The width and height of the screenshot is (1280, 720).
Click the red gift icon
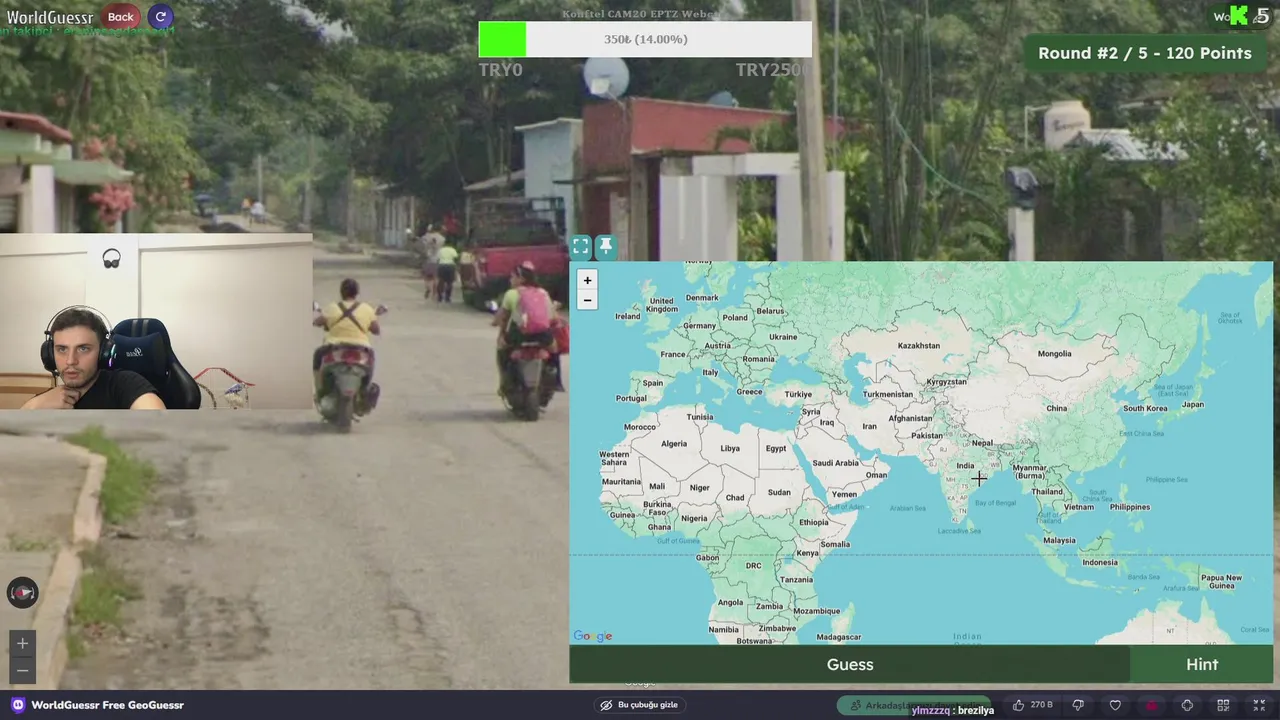pyautogui.click(x=1151, y=705)
